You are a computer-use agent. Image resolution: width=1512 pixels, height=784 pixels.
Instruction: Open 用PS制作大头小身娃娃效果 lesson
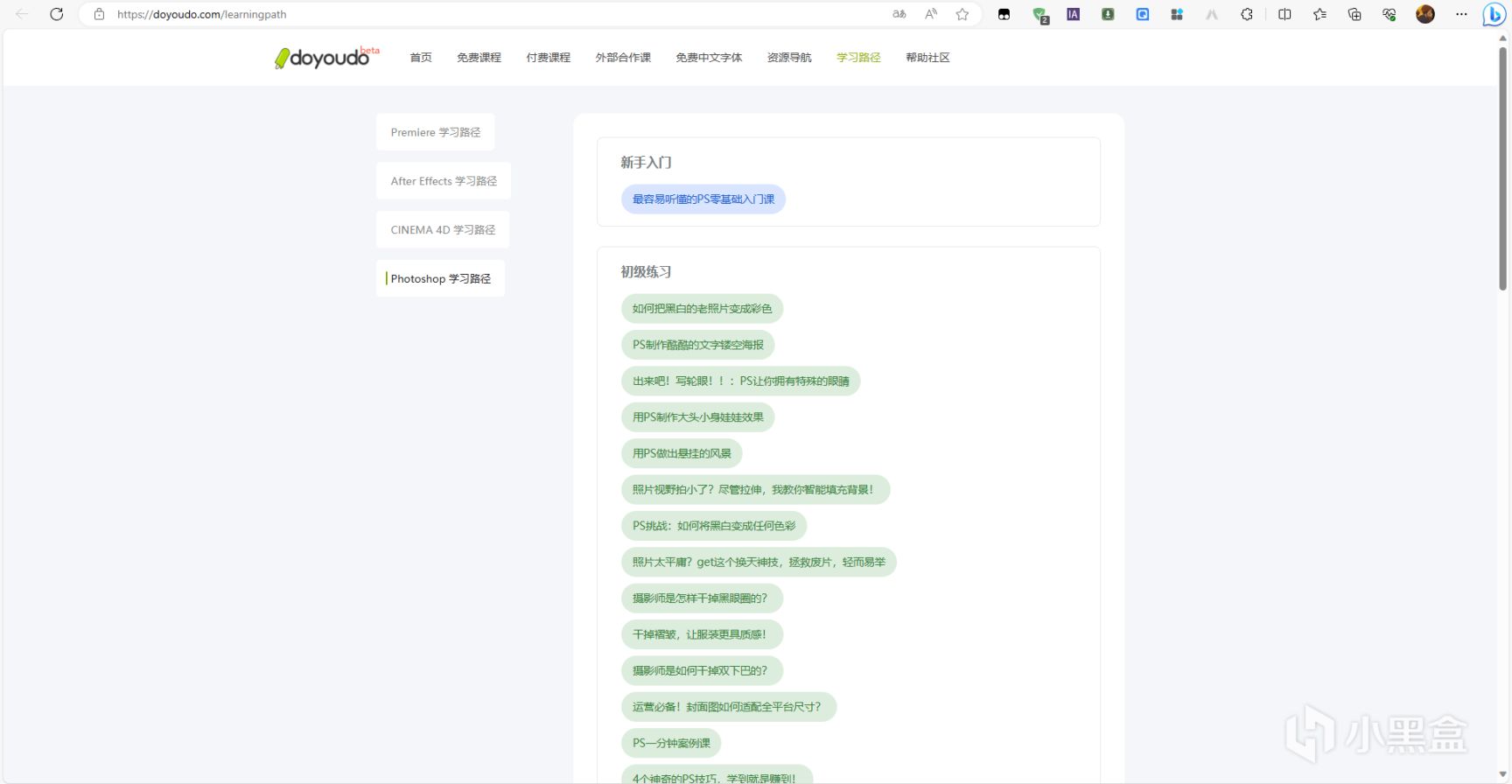(x=698, y=417)
